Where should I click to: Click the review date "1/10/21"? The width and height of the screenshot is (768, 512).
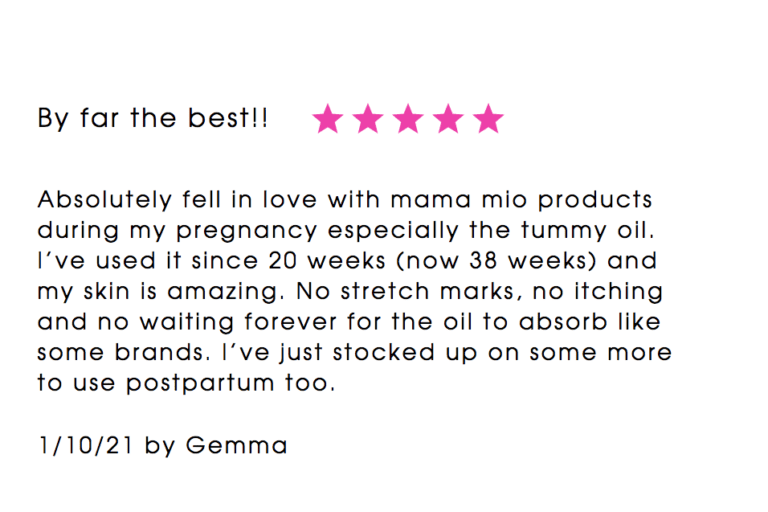[x=87, y=446]
